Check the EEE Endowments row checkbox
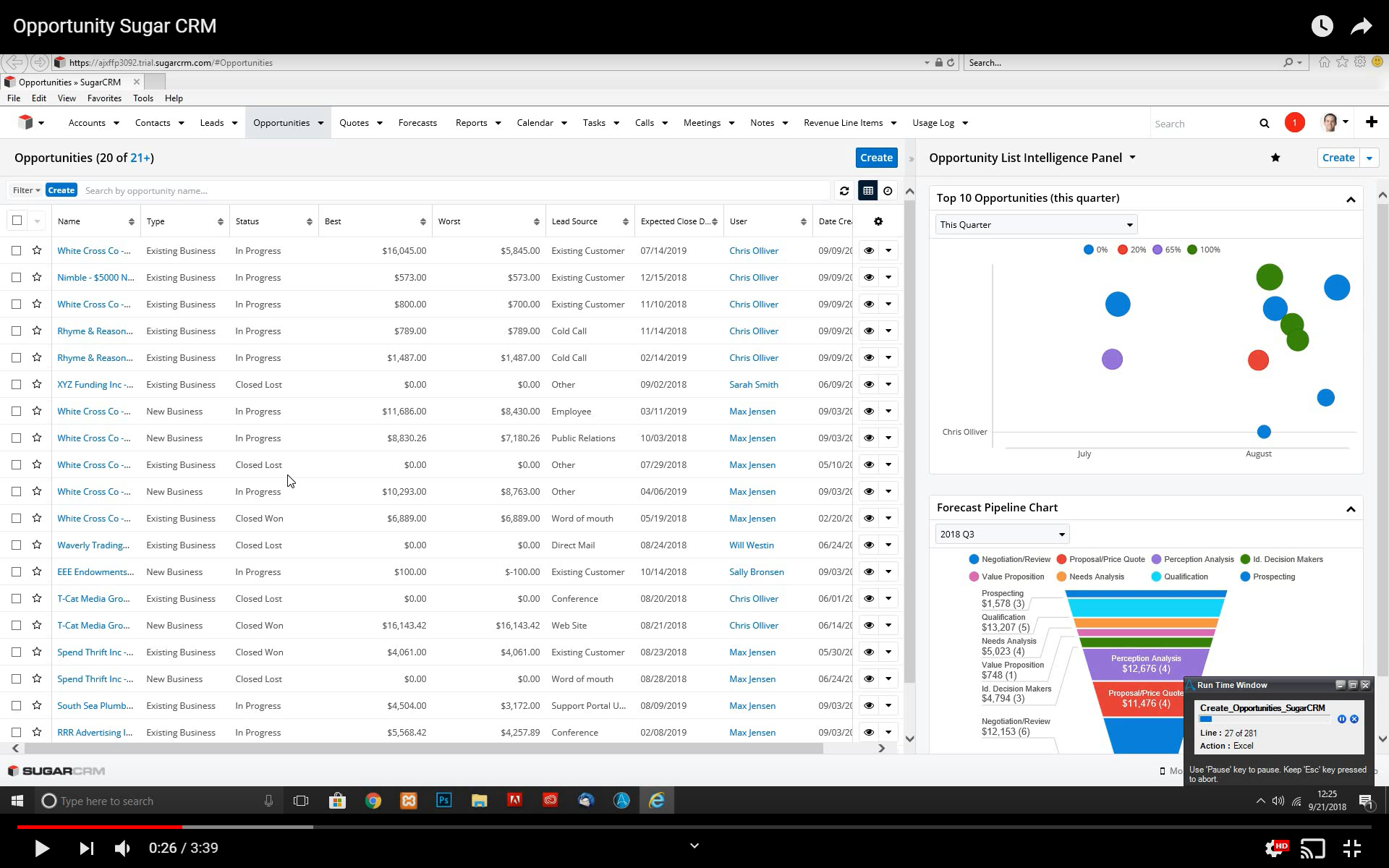Image resolution: width=1389 pixels, height=868 pixels. pos(16,571)
